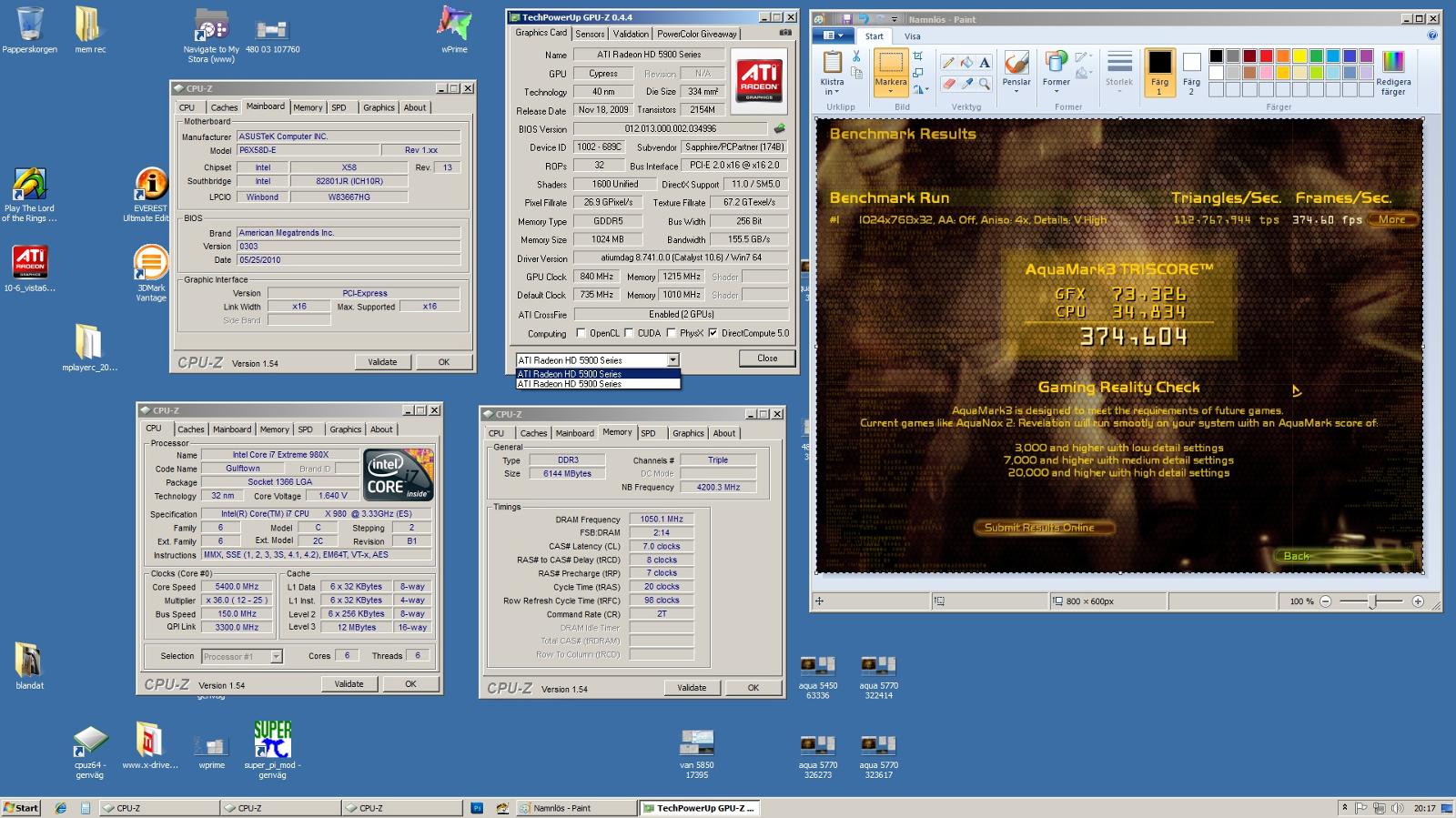Image resolution: width=1456 pixels, height=818 pixels.
Task: Open the Processor #1 selection dropdown
Action: 276,656
